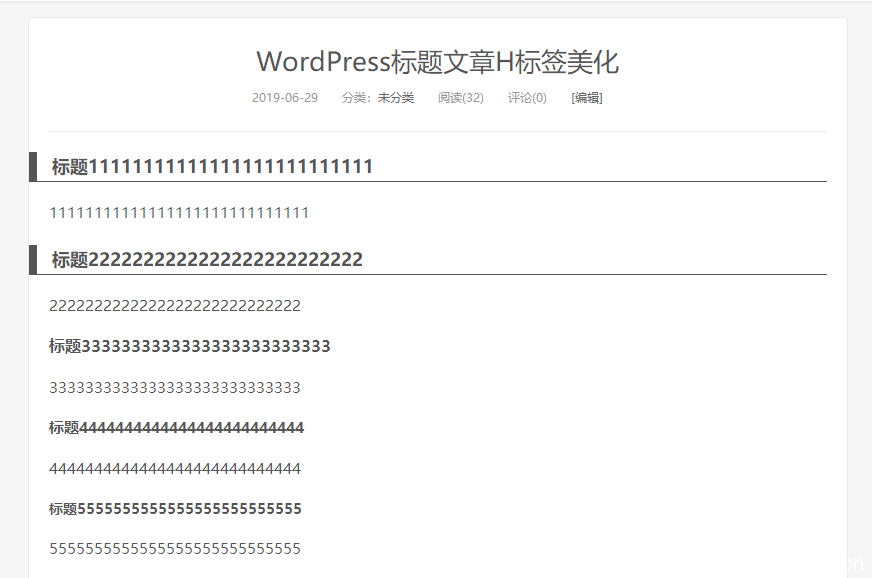Open the 评论(0) comments link

point(527,98)
